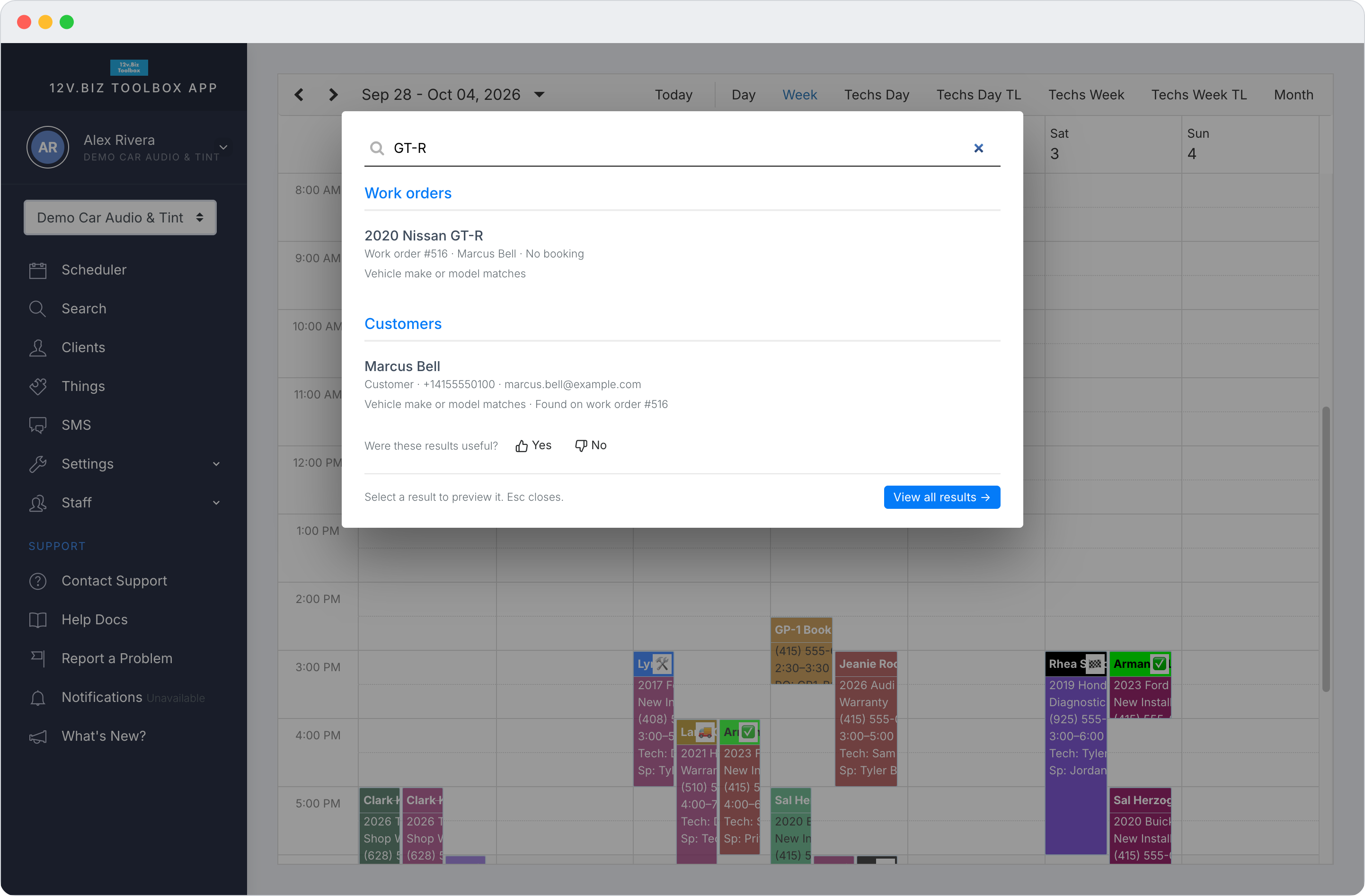Open the date range picker dropdown arrow
The width and height of the screenshot is (1365, 896).
539,95
